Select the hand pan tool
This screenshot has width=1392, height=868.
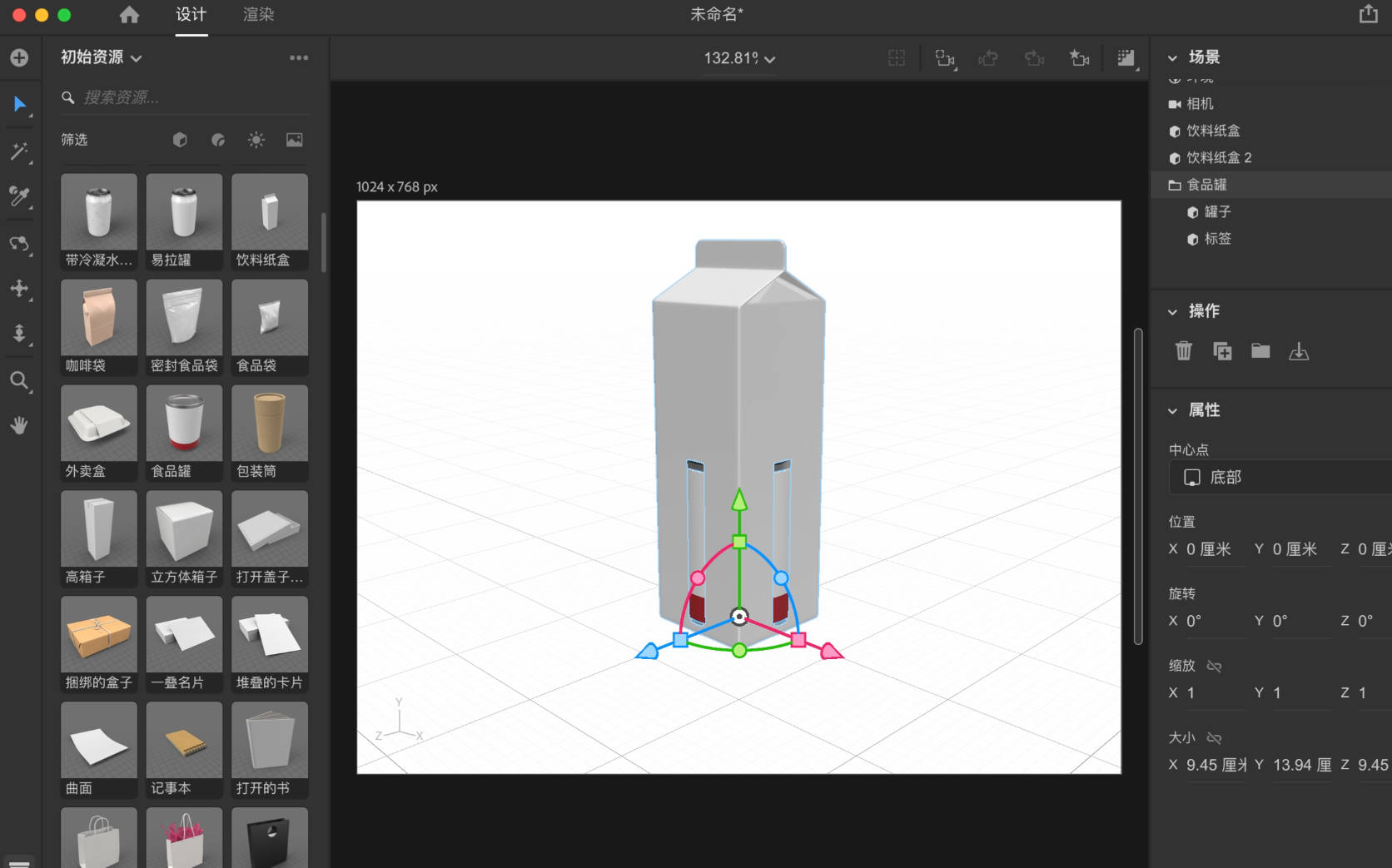[20, 425]
